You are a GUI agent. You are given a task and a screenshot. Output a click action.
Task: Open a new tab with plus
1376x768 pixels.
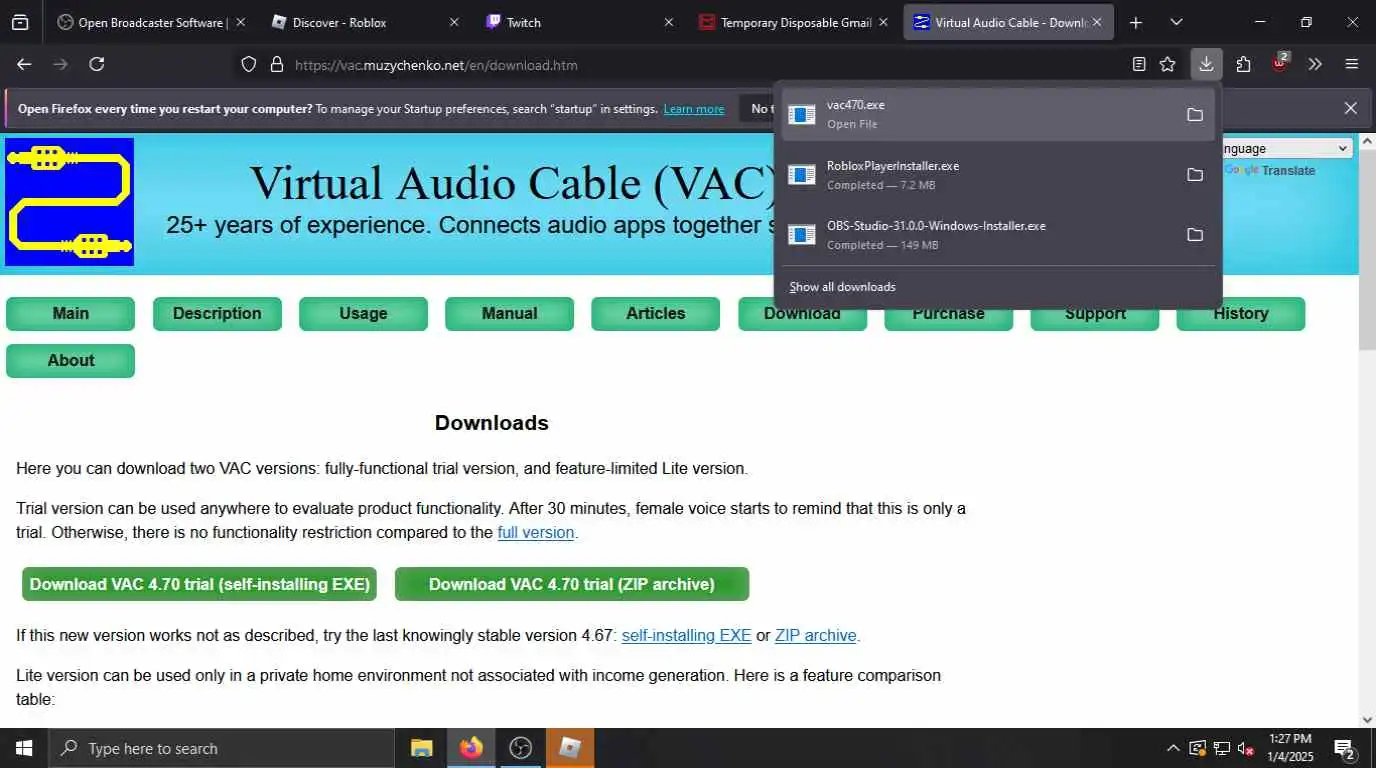pyautogui.click(x=1135, y=22)
